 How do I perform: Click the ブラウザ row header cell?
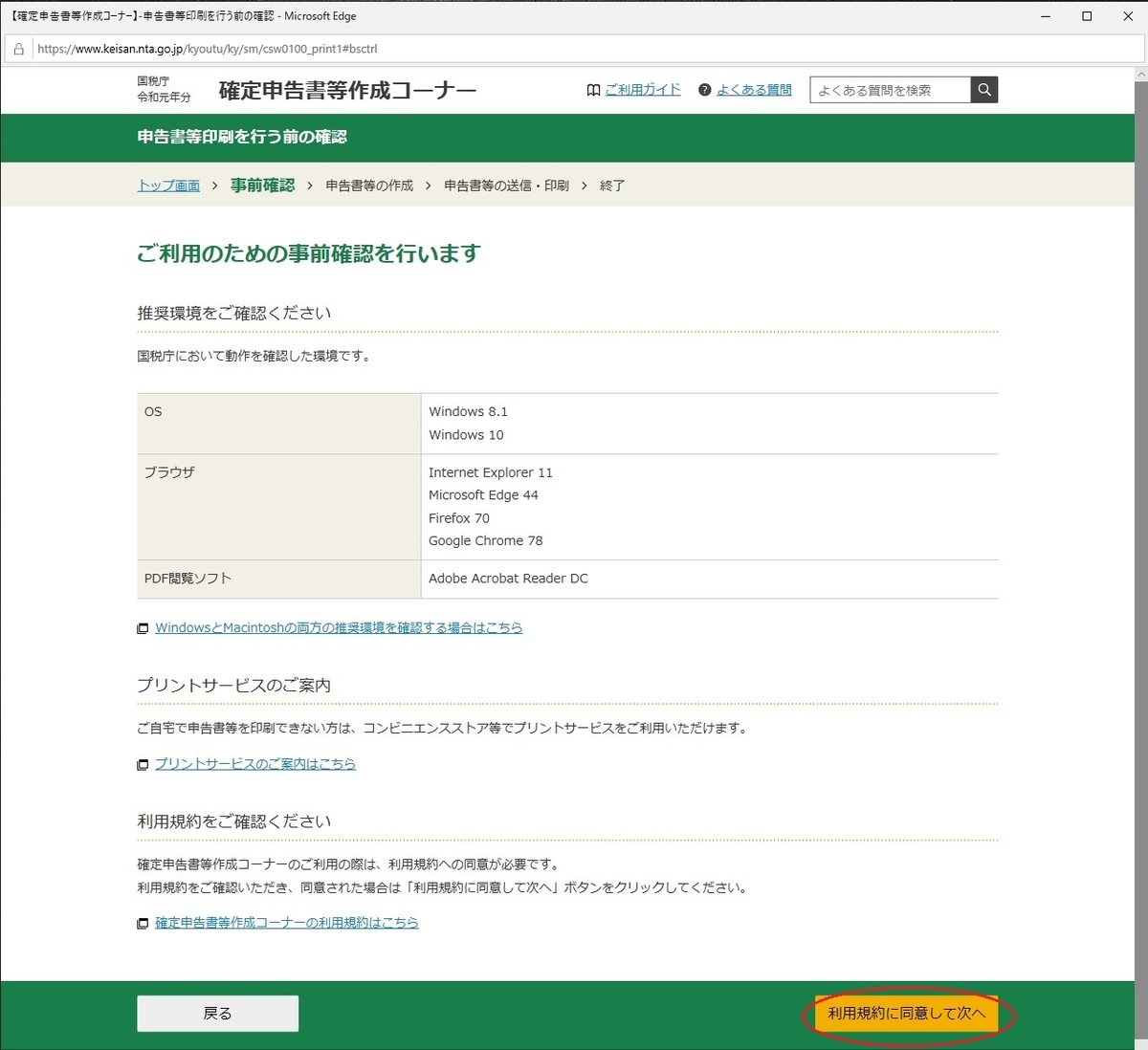tap(278, 507)
